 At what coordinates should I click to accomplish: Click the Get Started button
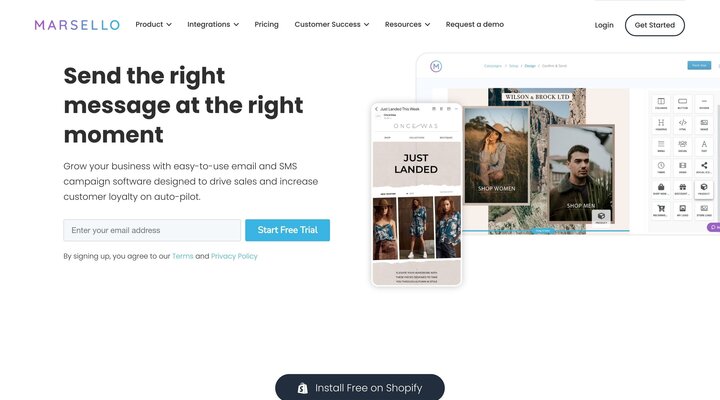[654, 25]
